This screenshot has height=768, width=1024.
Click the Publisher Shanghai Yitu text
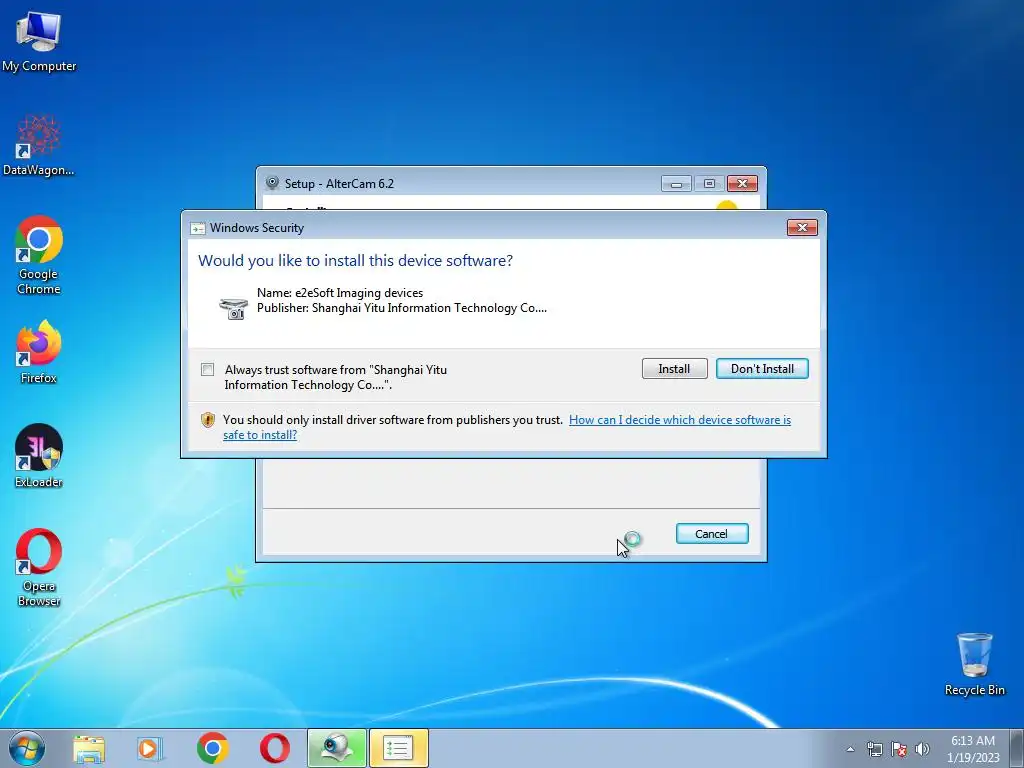coord(402,308)
